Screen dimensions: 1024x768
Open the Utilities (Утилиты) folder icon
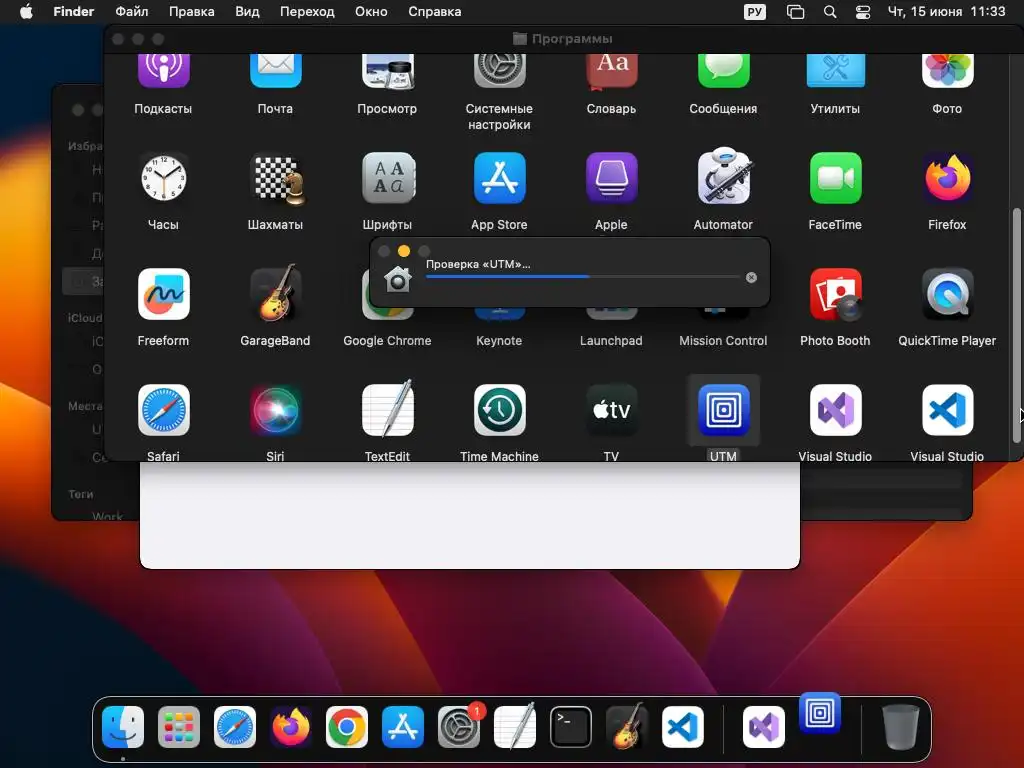[x=835, y=70]
